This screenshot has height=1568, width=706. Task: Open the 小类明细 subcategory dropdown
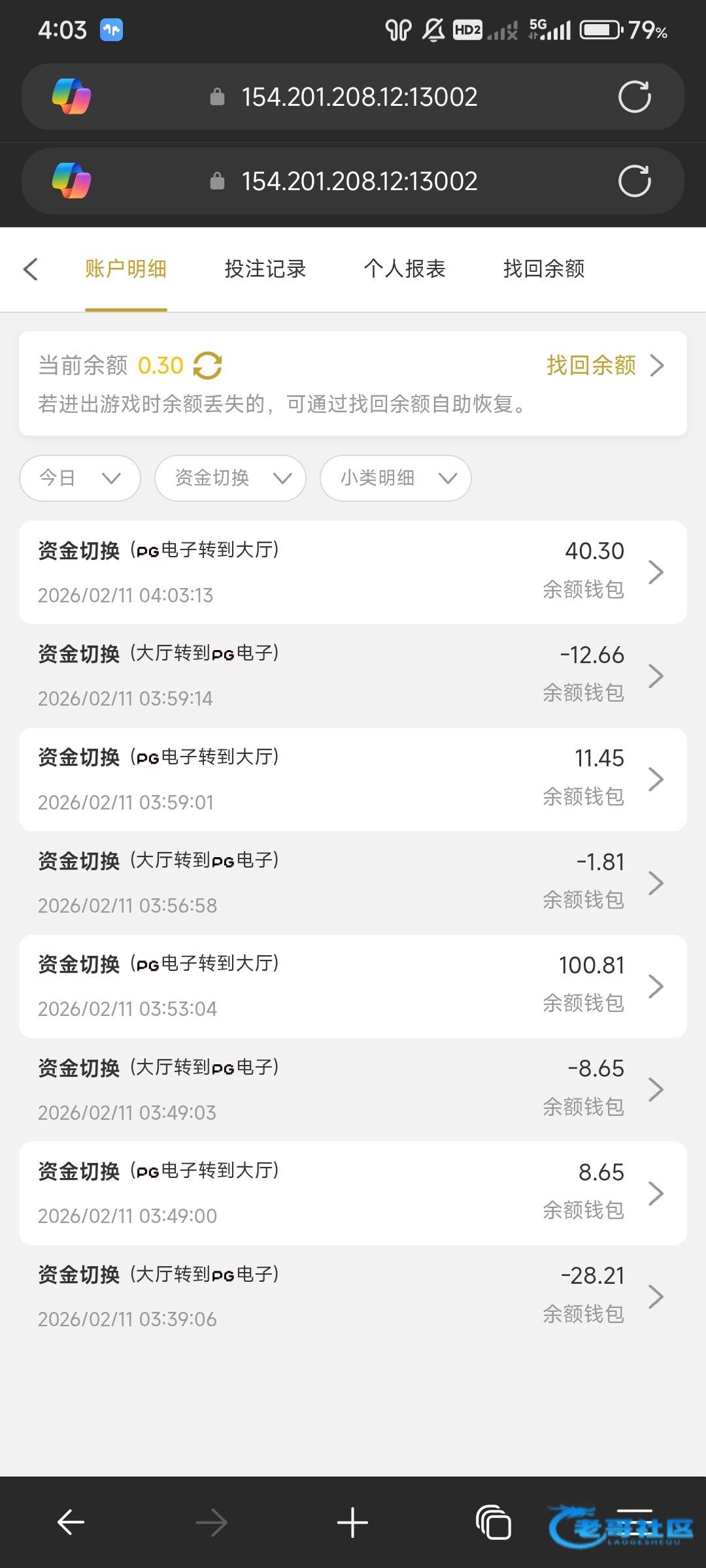[x=395, y=478]
